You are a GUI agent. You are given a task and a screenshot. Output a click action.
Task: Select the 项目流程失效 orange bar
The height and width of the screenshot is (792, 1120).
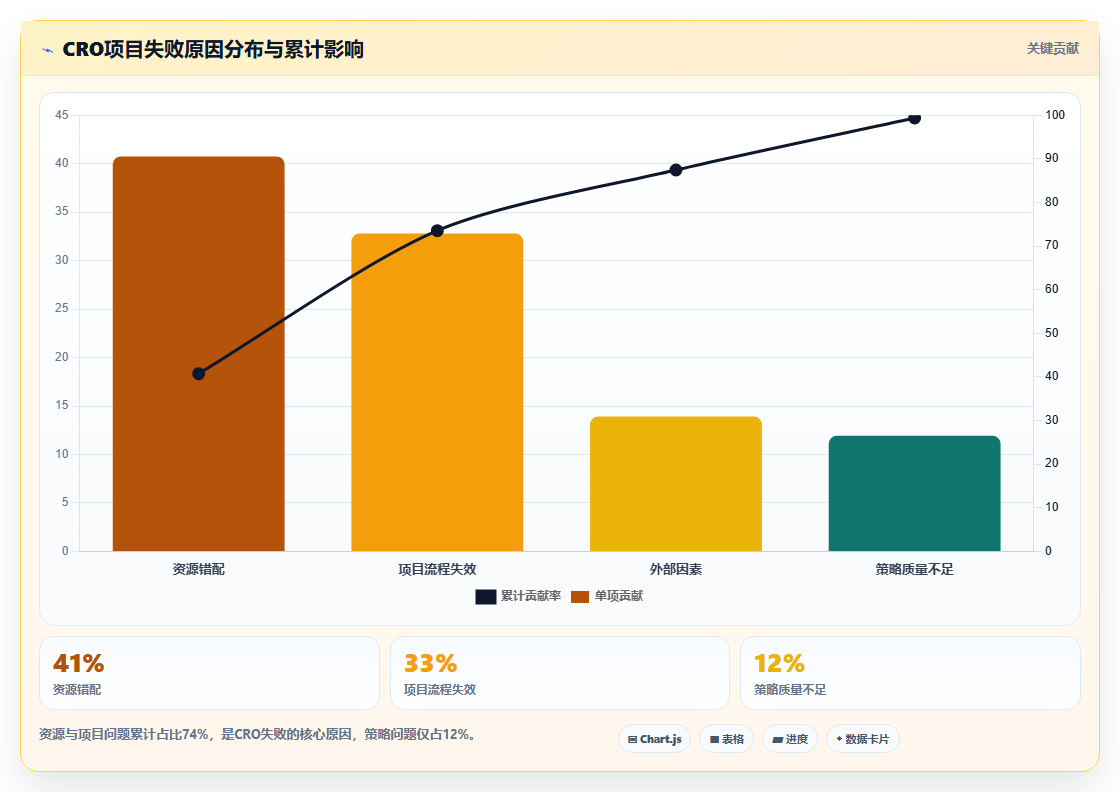click(437, 392)
